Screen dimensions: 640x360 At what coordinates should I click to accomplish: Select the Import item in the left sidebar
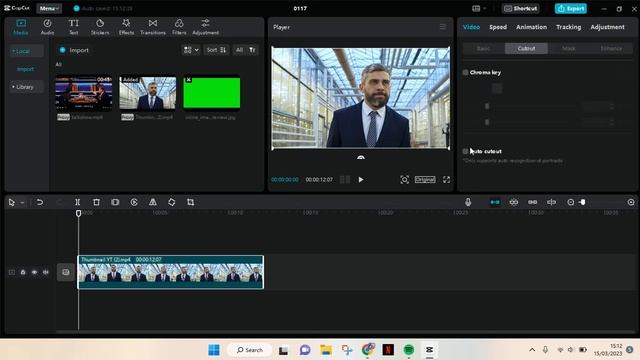25,69
